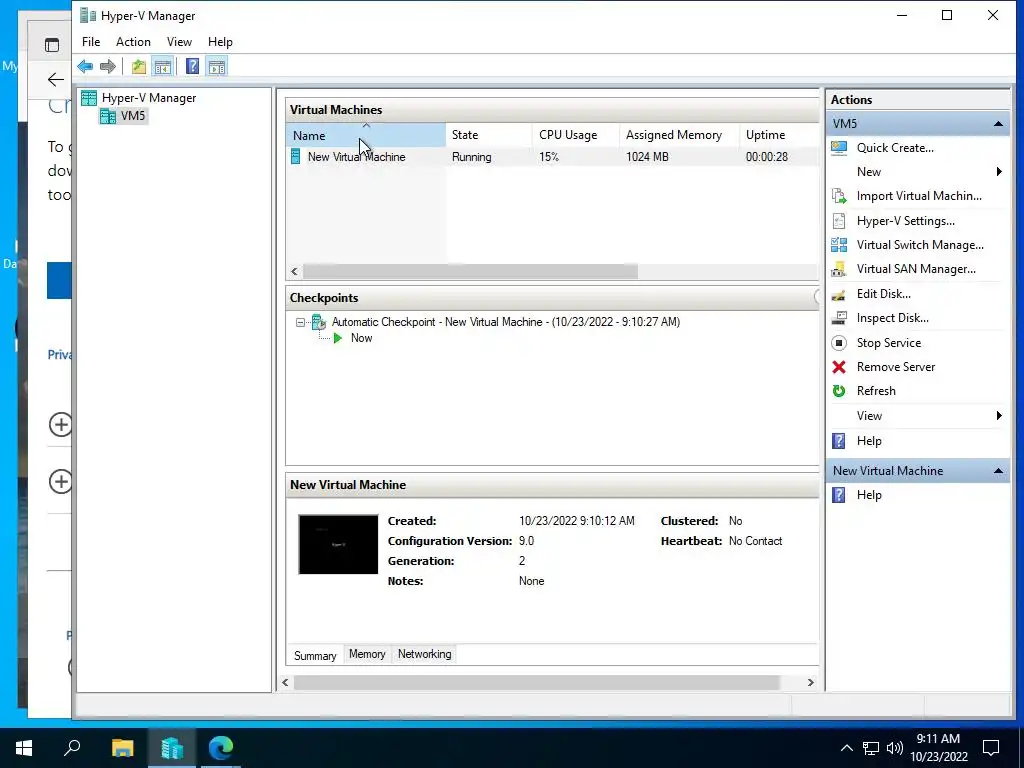Click the Virtual Switch Manager icon
This screenshot has height=768, width=1024.
click(839, 245)
